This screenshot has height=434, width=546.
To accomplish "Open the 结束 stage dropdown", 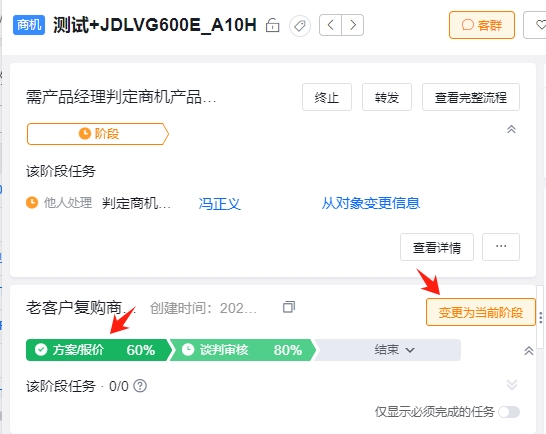I will pos(394,350).
